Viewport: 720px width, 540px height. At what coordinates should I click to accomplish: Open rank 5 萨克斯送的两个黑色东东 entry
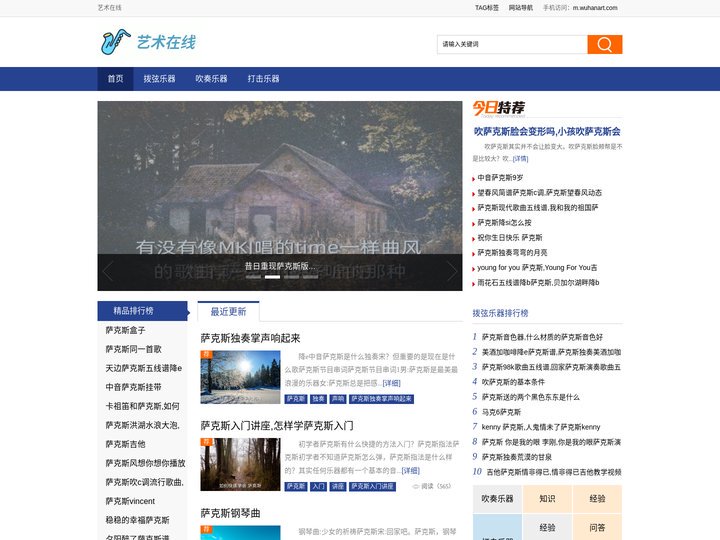click(530, 397)
